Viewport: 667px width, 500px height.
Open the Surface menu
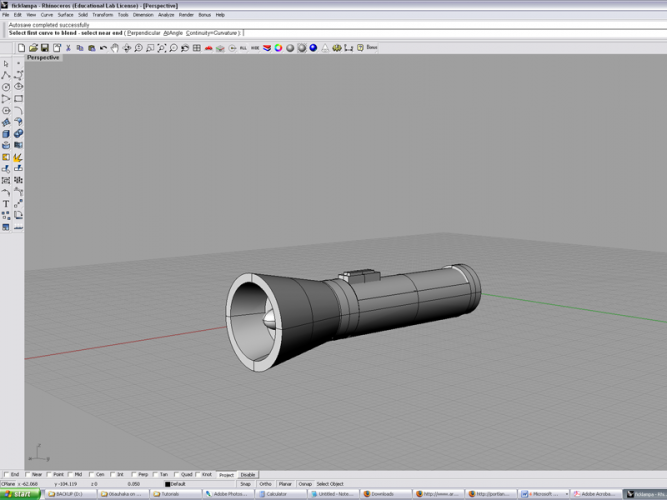pos(65,15)
